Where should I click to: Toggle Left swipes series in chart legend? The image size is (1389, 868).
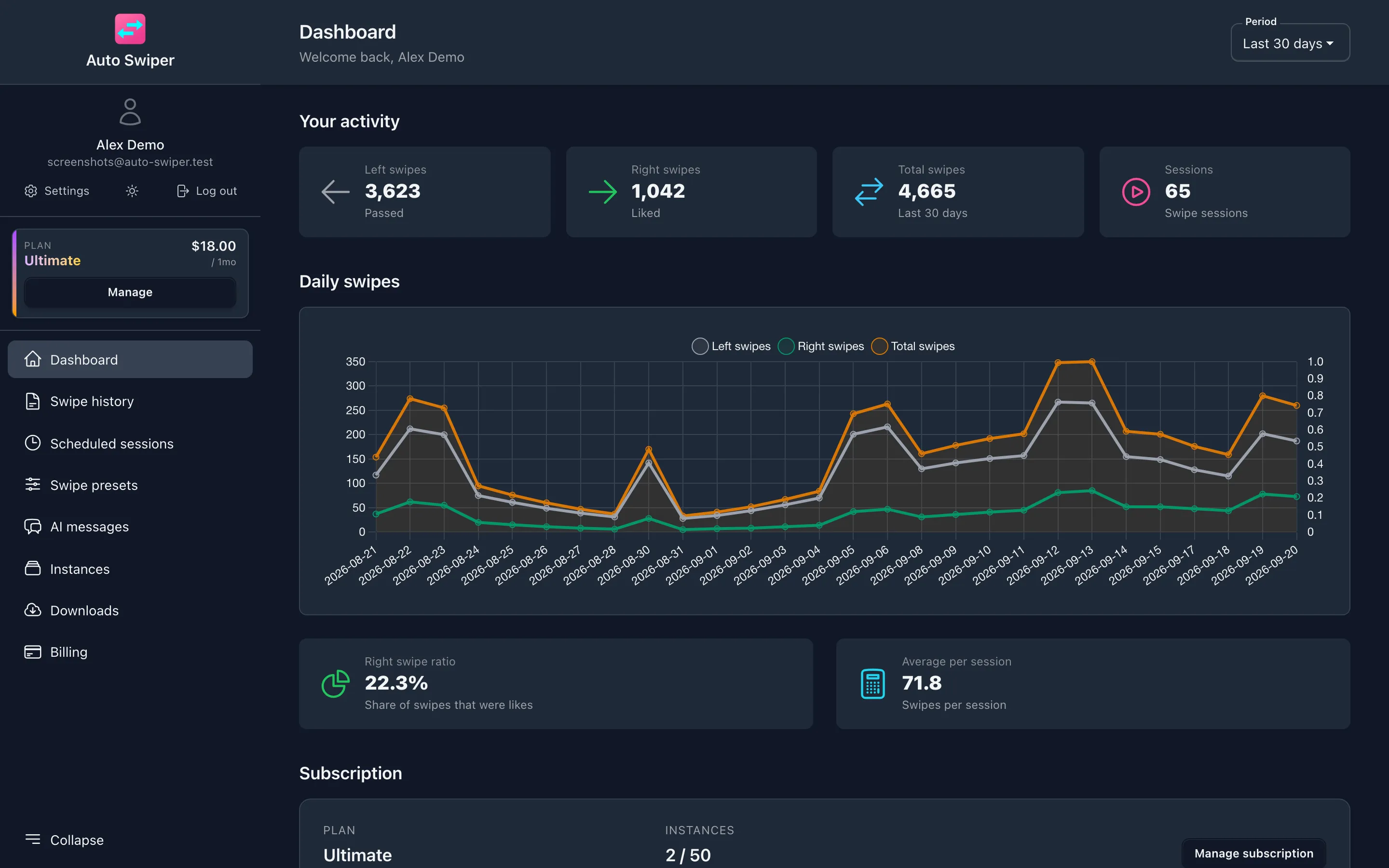point(731,346)
